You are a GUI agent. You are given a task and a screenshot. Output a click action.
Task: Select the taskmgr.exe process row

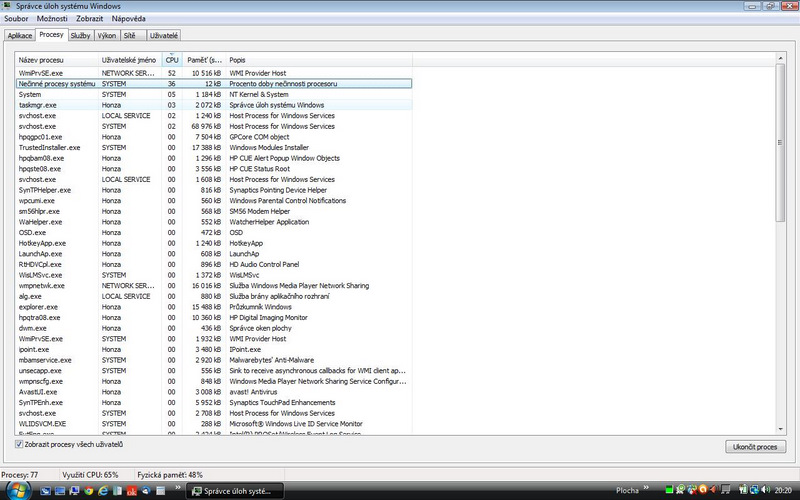pos(213,105)
